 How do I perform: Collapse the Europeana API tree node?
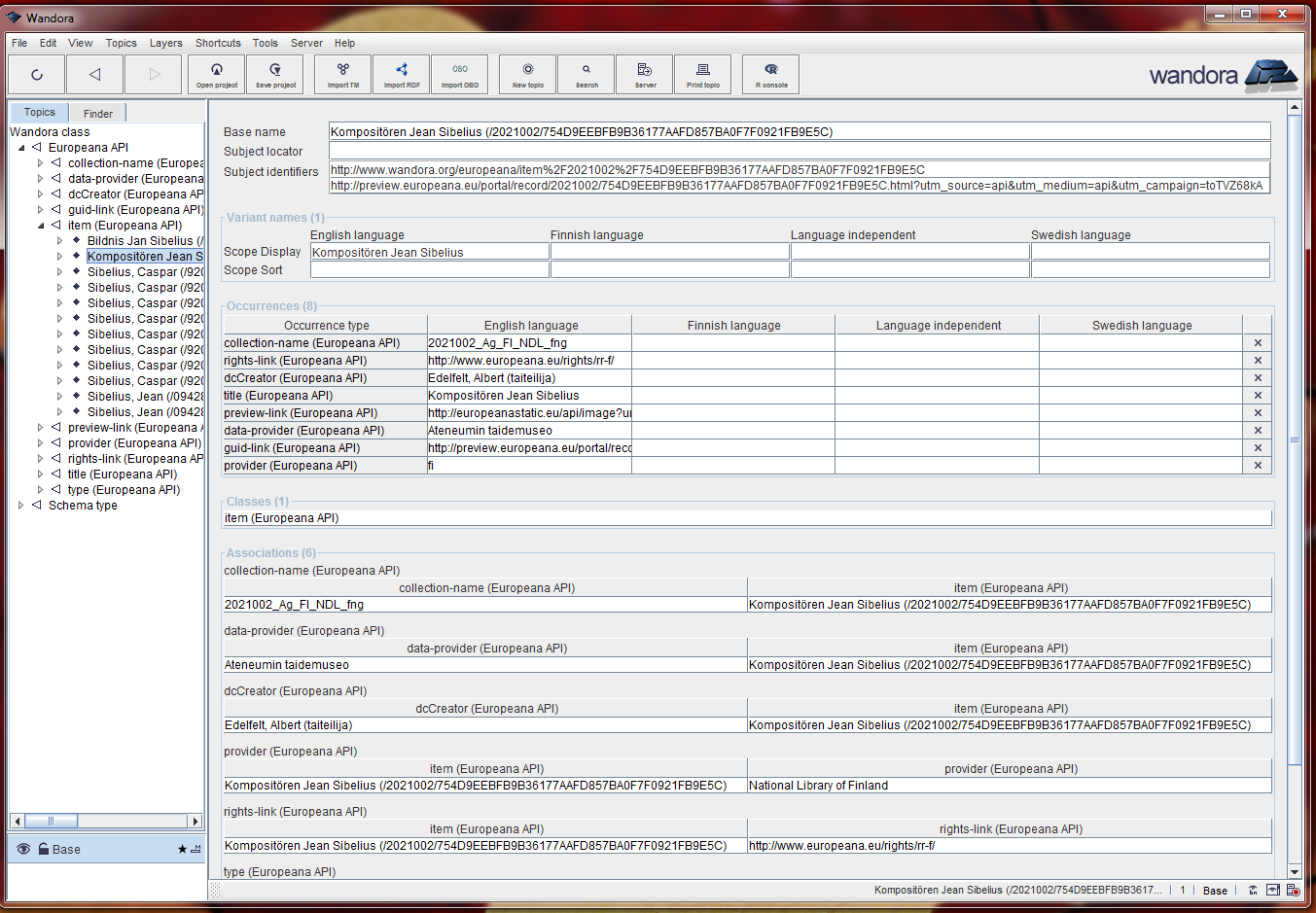21,148
